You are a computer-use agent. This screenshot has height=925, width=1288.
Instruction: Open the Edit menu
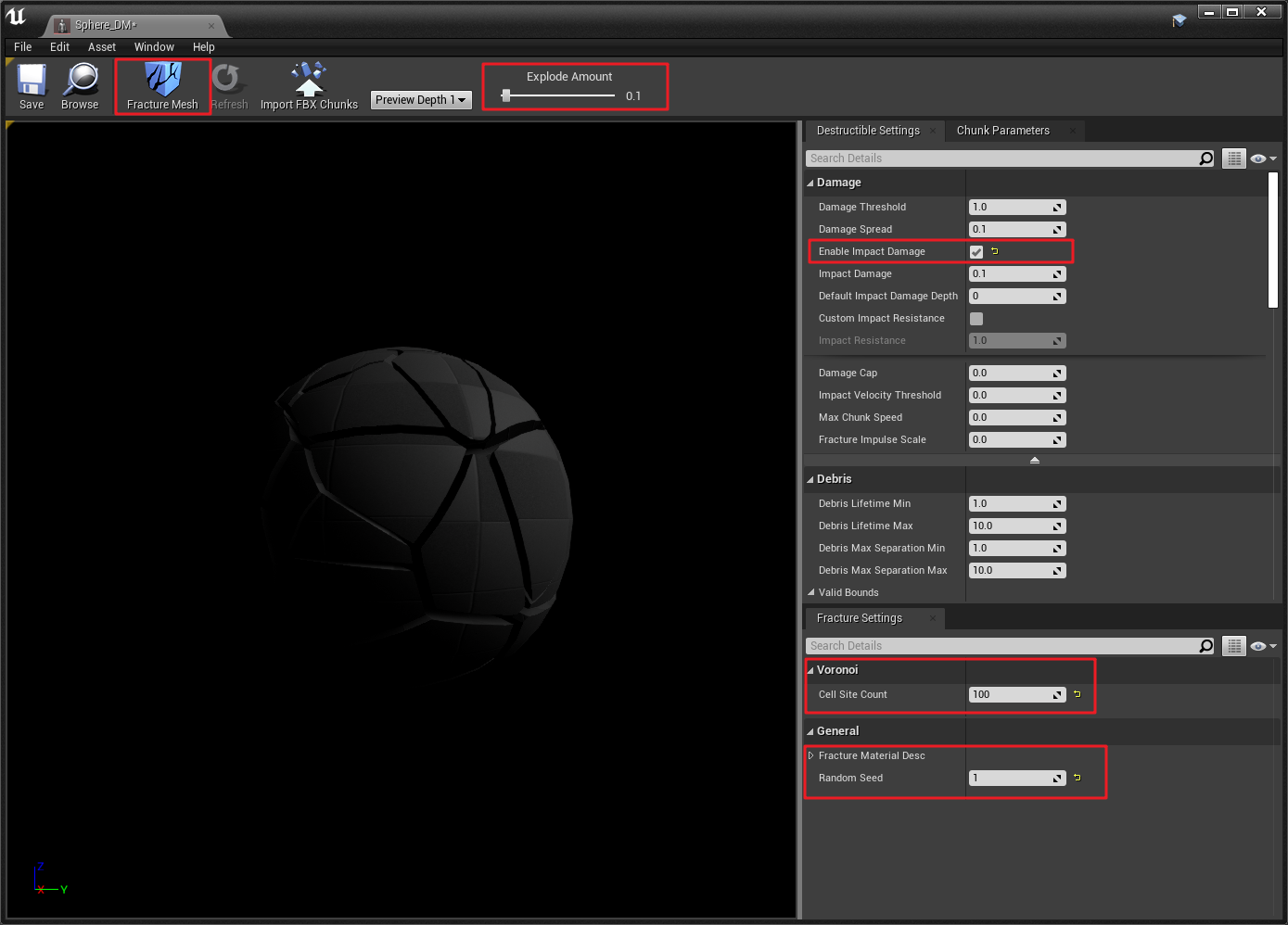[60, 47]
